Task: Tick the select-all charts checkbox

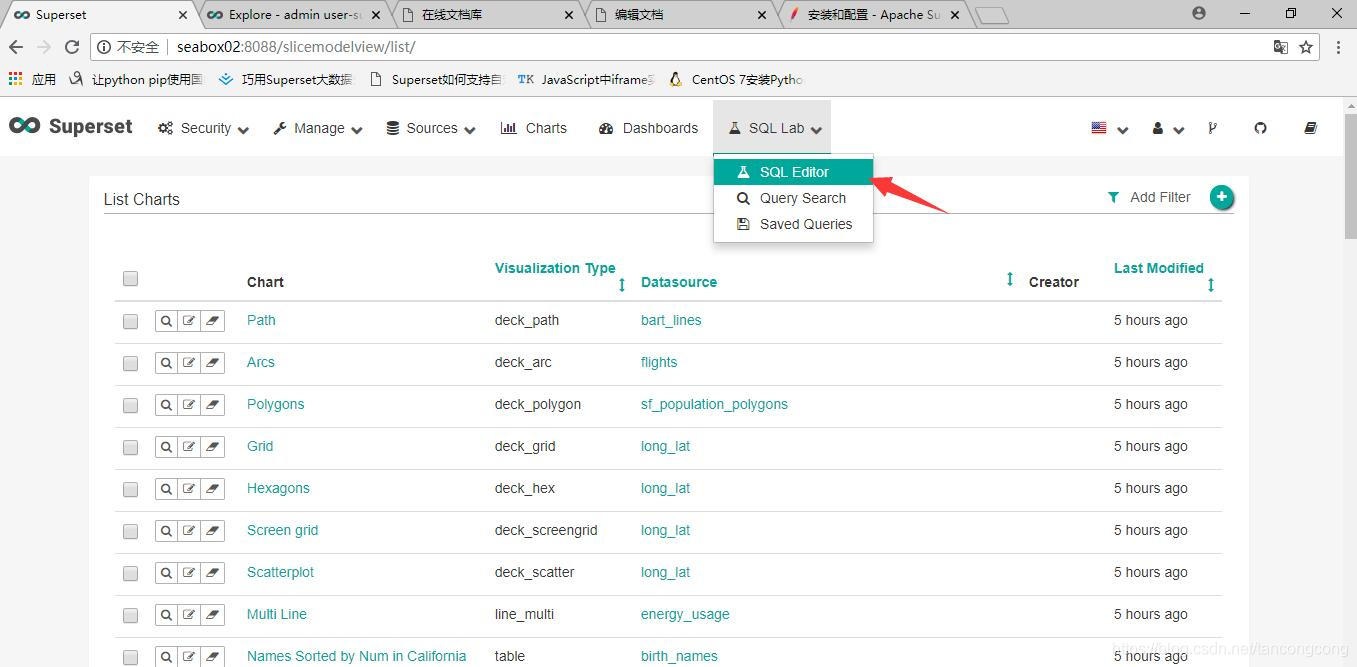Action: tap(130, 279)
